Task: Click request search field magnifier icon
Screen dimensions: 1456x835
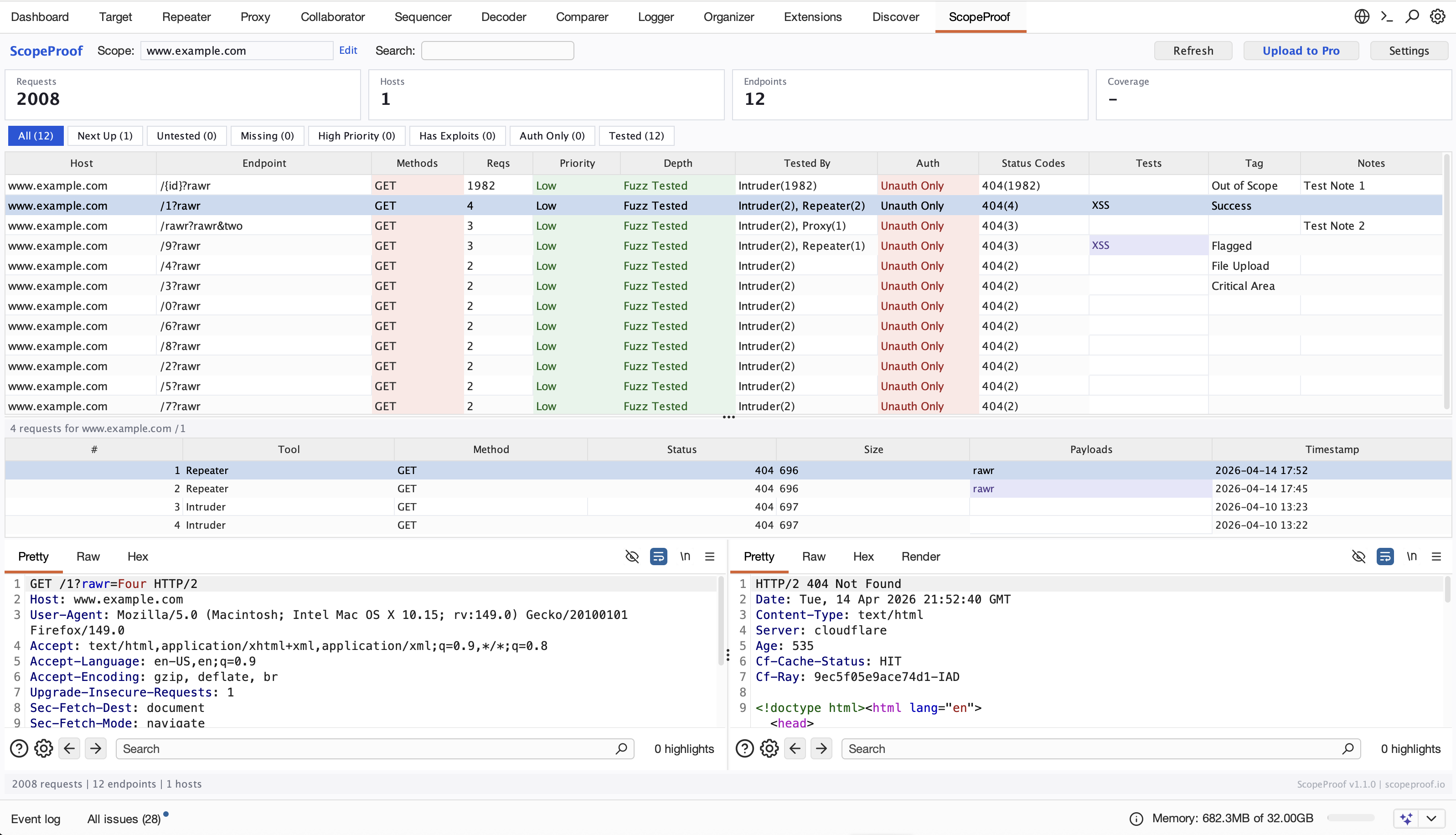Action: (x=621, y=748)
